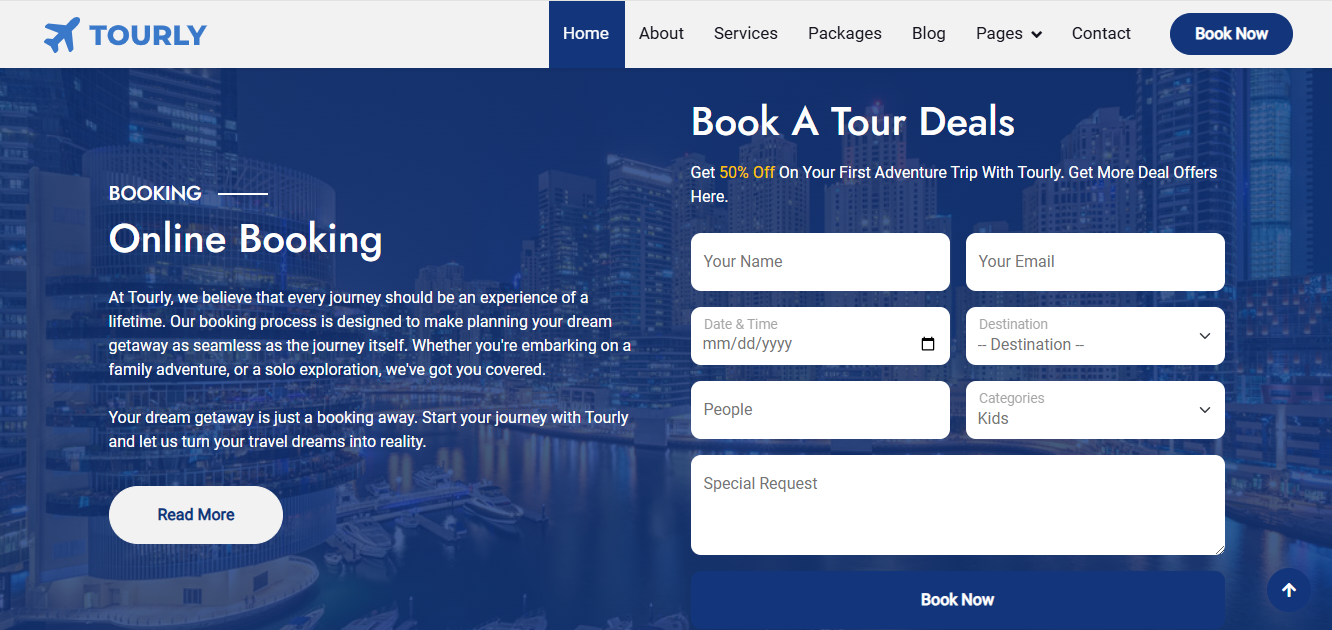Click the TOURLY brand name text
Image resolution: width=1332 pixels, height=630 pixels.
(x=147, y=35)
